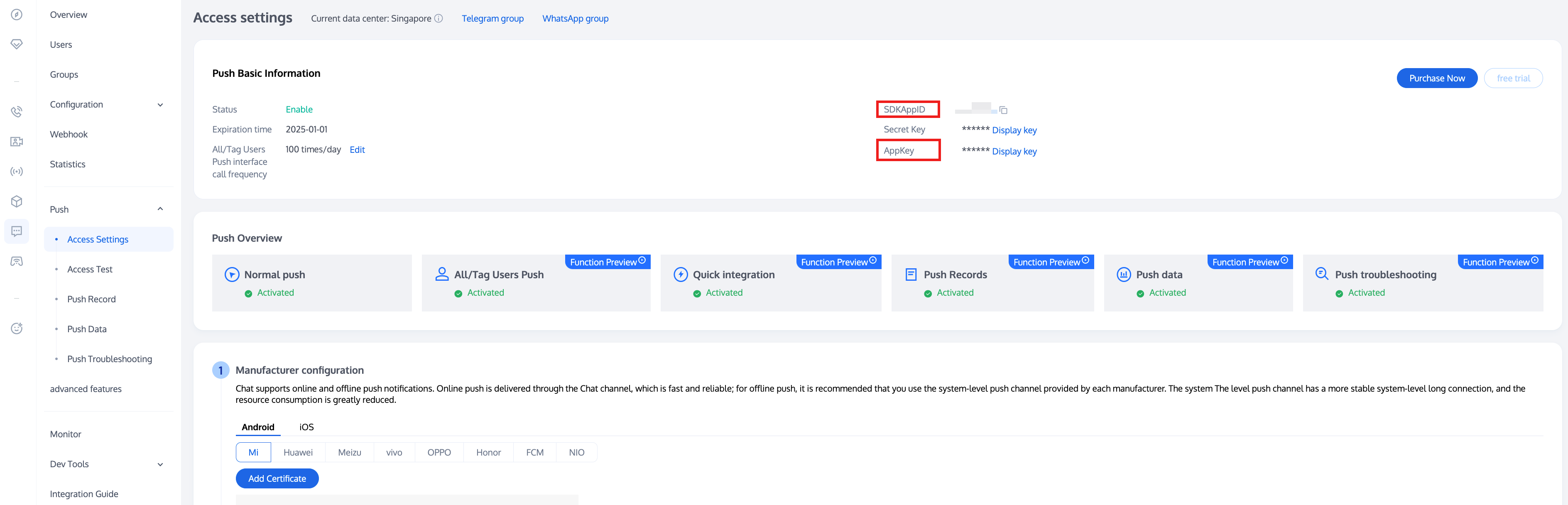Click the Add Certificate button
This screenshot has height=505, width=1568.
coord(277,479)
